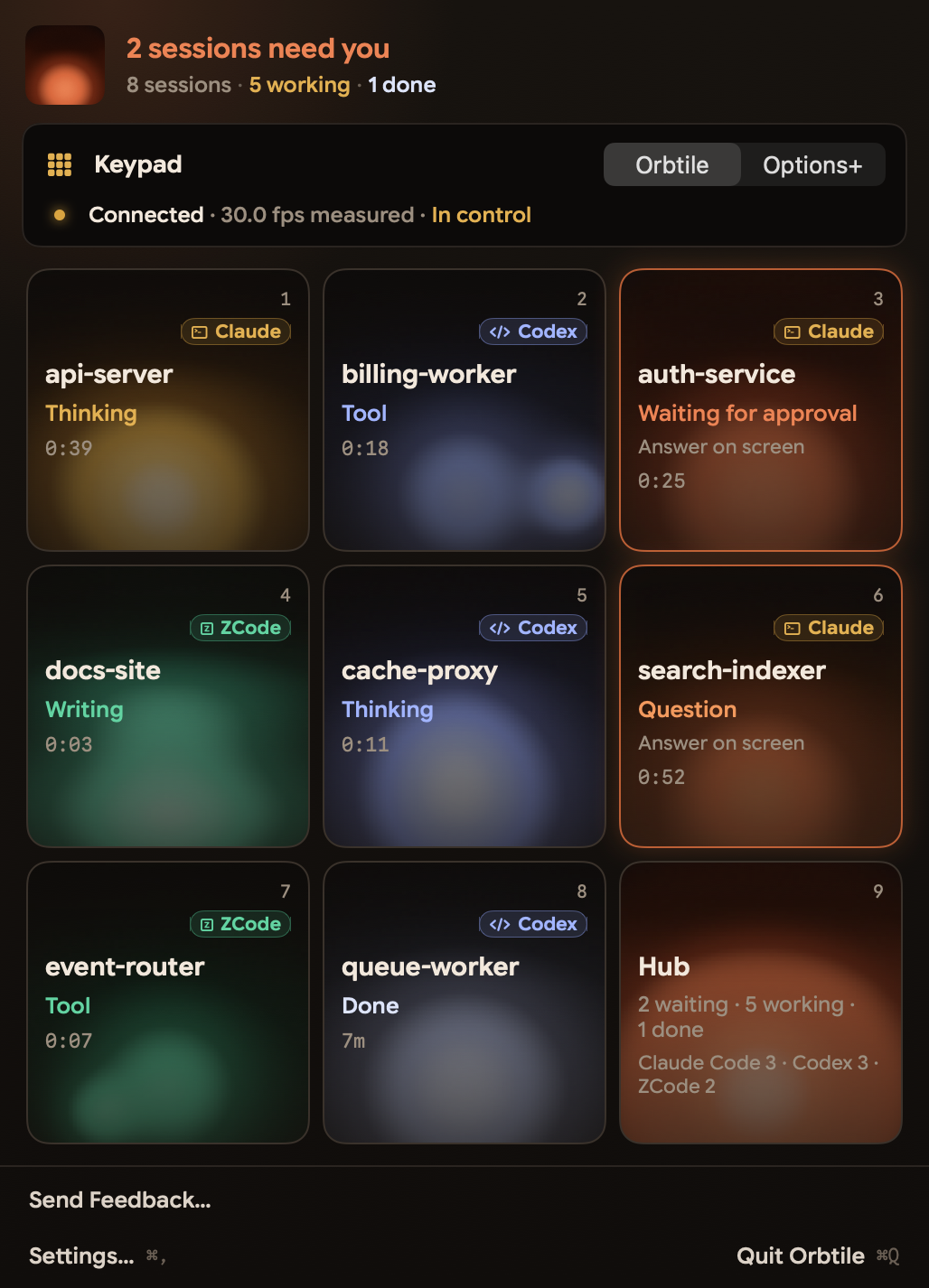The width and height of the screenshot is (929, 1288).
Task: Click 'Tool' status on billing-worker
Action: (x=364, y=413)
